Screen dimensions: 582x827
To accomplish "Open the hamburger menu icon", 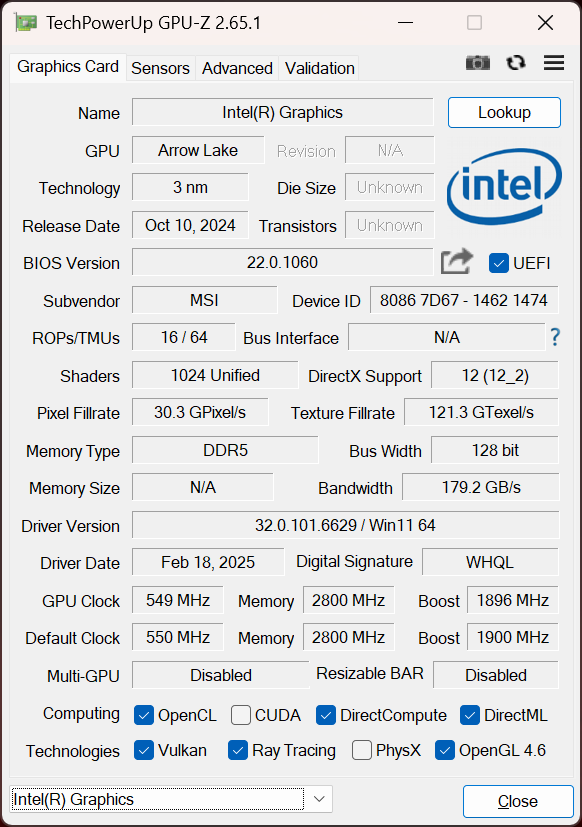I will click(554, 63).
